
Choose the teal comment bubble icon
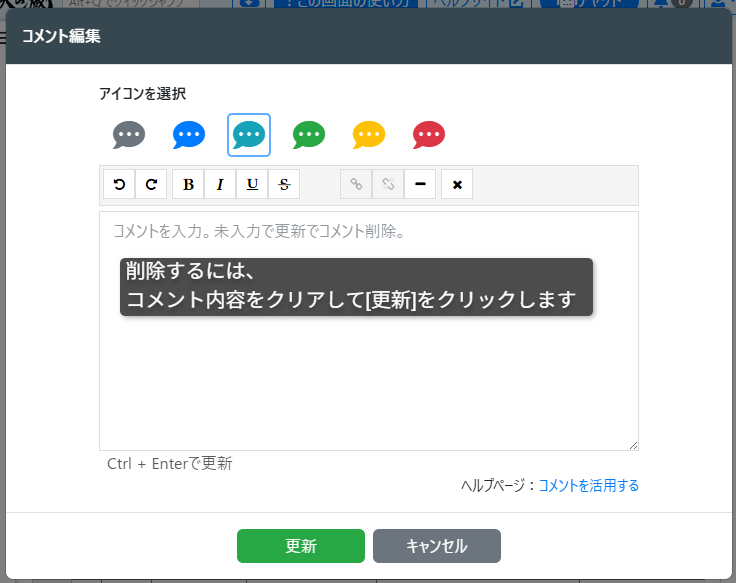(249, 134)
